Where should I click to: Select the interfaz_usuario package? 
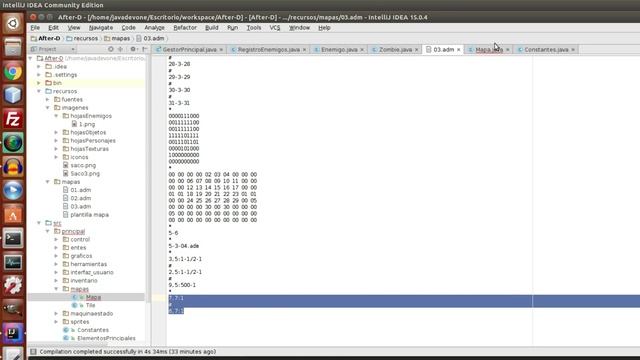[92, 272]
